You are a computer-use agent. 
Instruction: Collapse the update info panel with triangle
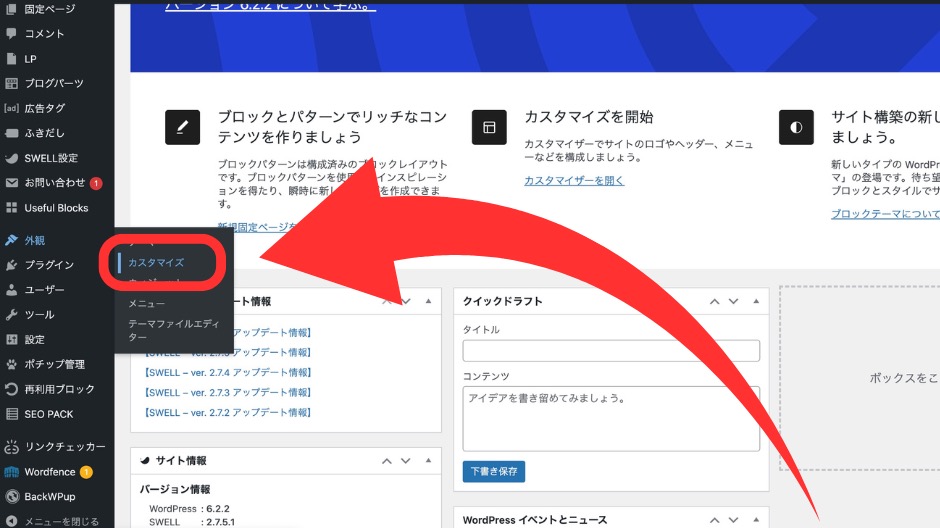428,301
